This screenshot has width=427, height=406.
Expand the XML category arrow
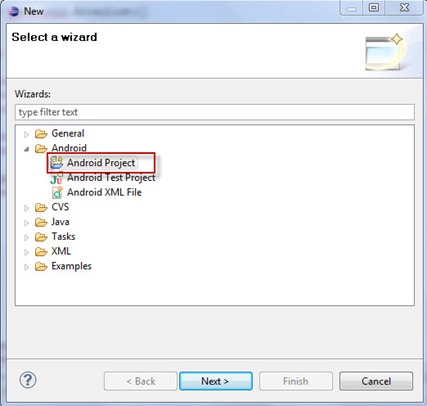(26, 252)
